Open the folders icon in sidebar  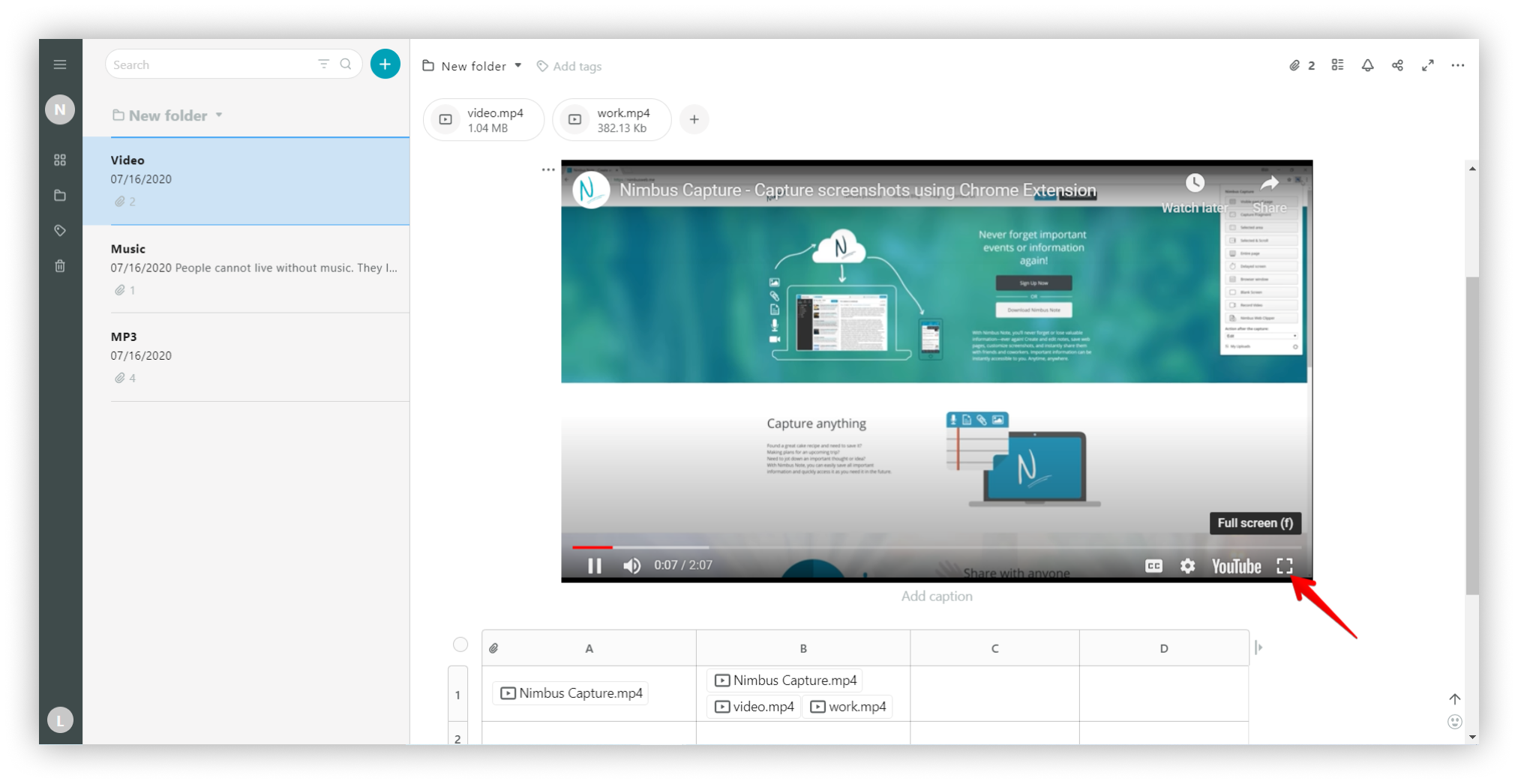(x=60, y=196)
